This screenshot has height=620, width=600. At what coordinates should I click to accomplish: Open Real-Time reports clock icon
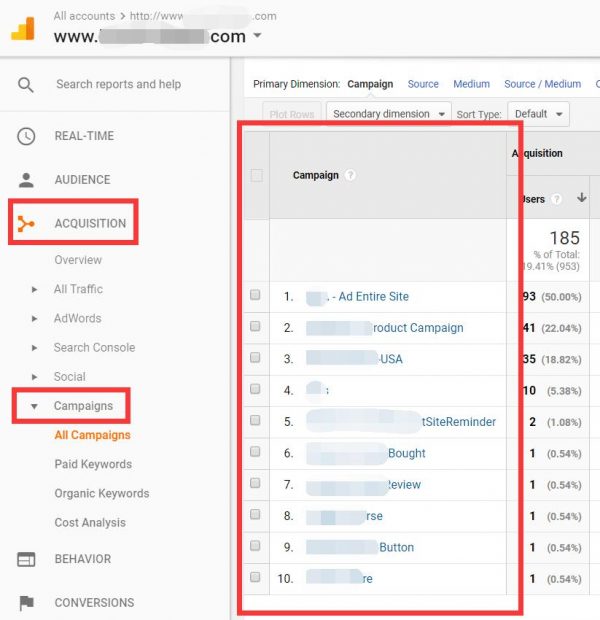tap(26, 136)
